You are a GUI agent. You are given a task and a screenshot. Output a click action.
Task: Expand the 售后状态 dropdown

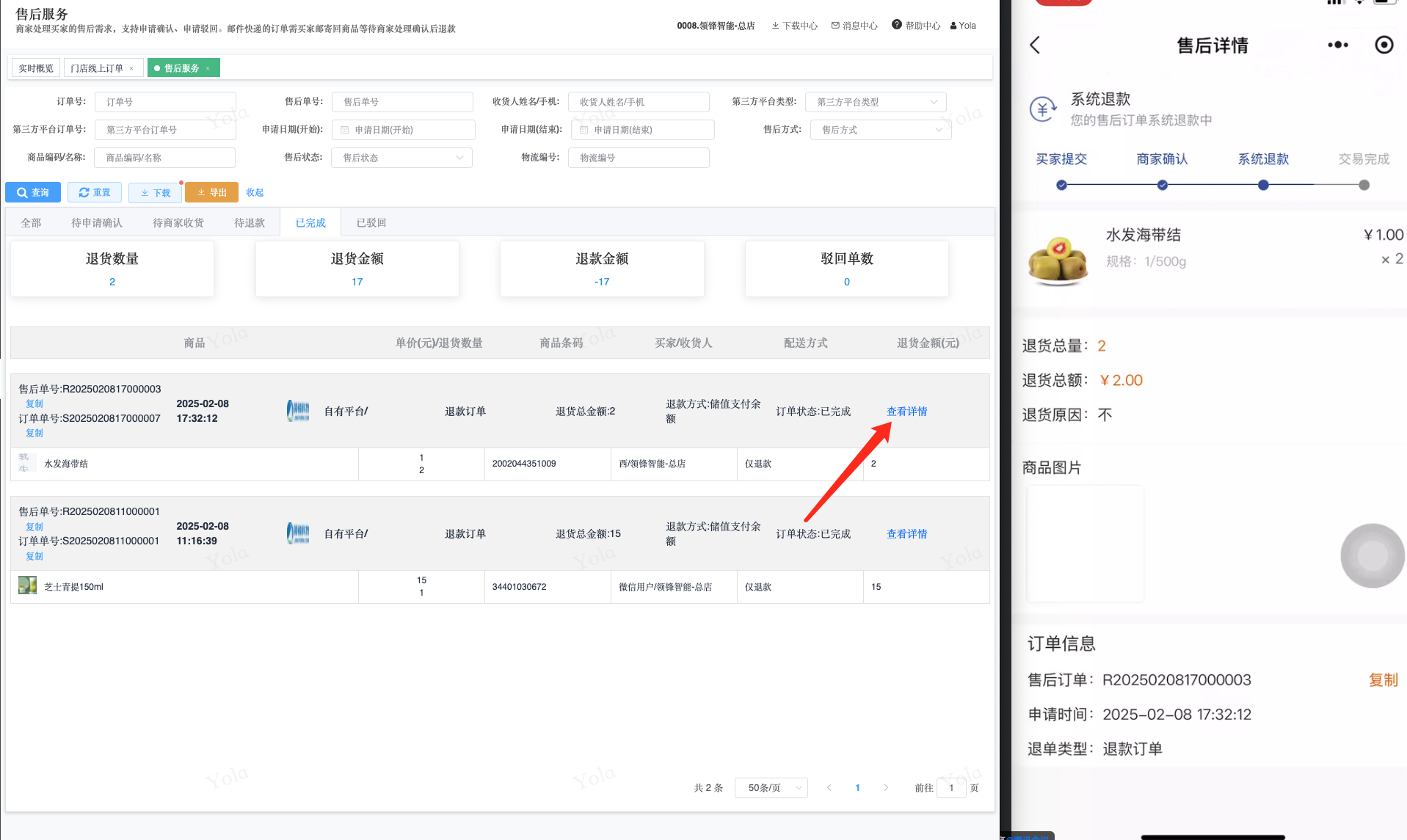coord(402,158)
